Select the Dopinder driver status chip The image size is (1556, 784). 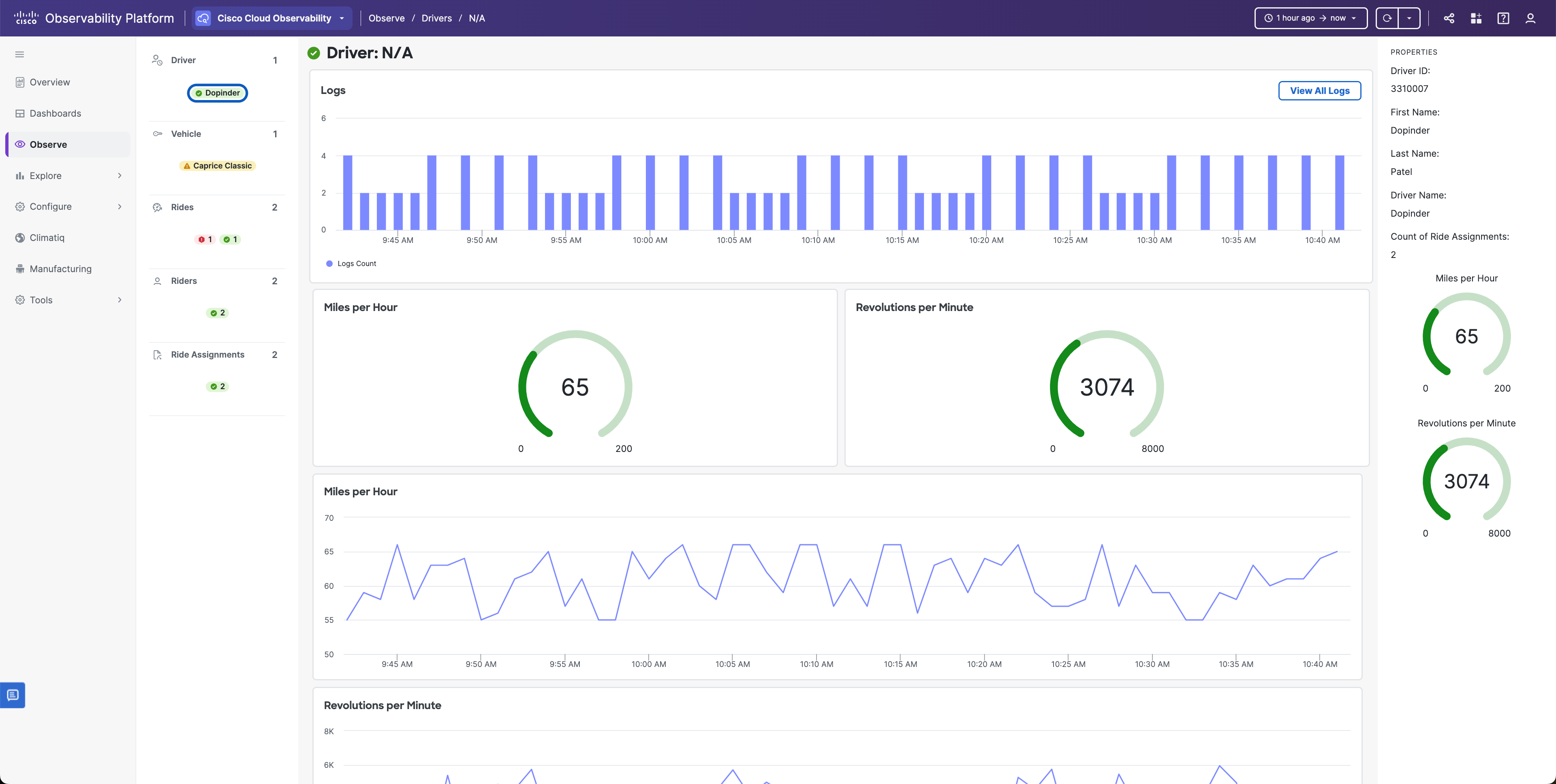218,93
